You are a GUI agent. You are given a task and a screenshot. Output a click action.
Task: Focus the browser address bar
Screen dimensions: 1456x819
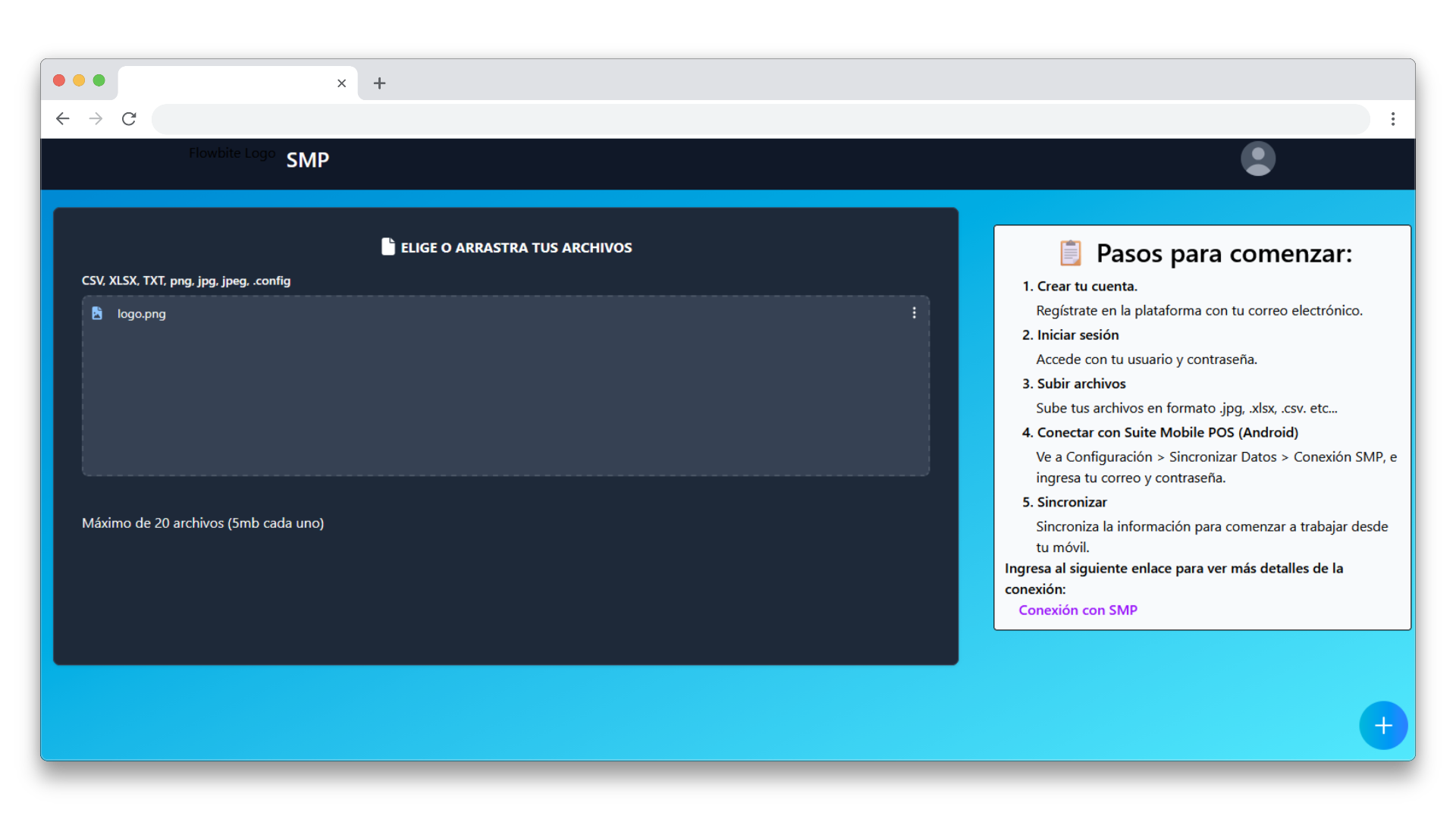coord(758,119)
